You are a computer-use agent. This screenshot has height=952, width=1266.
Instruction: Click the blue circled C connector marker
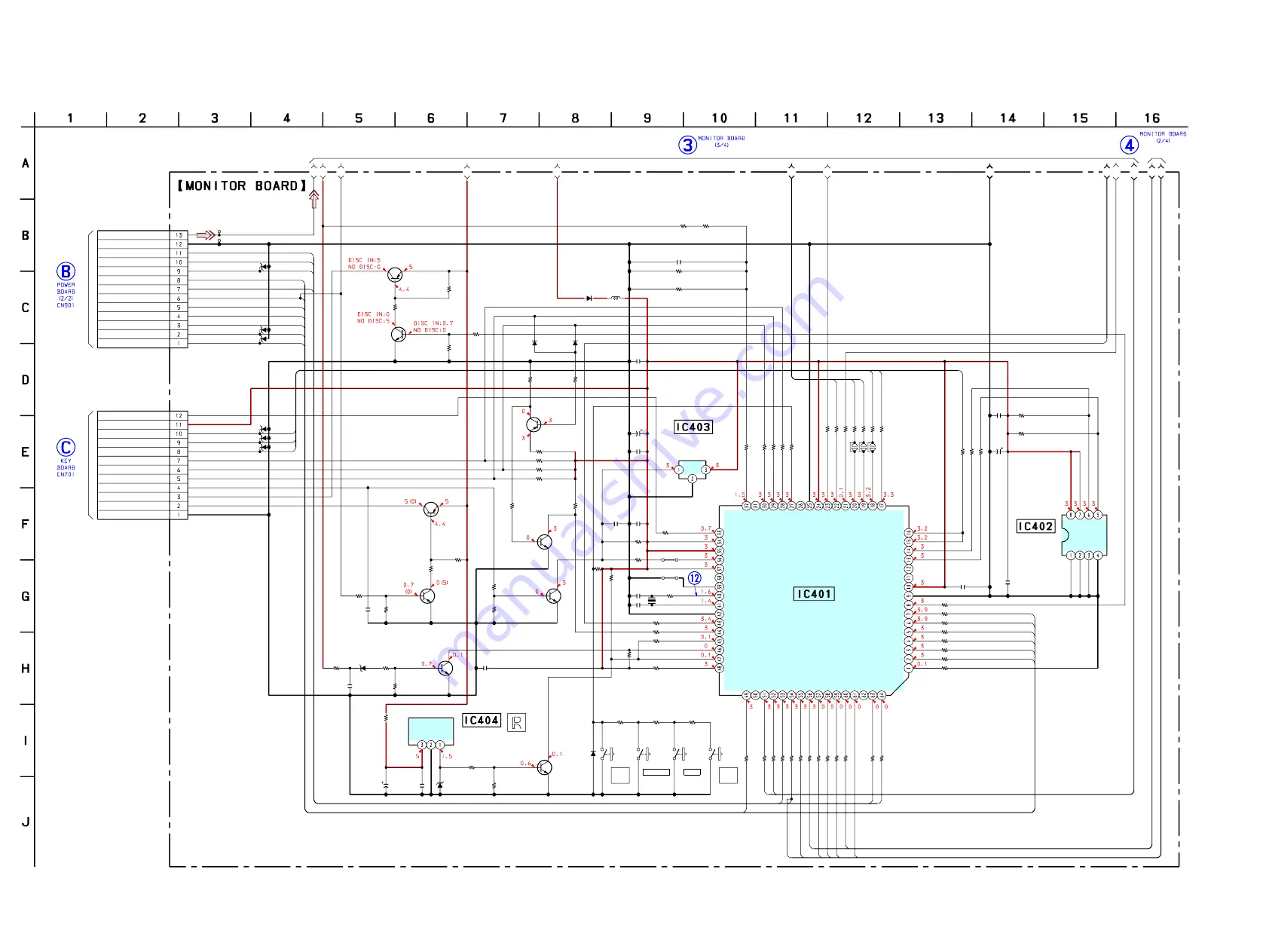pyautogui.click(x=66, y=448)
